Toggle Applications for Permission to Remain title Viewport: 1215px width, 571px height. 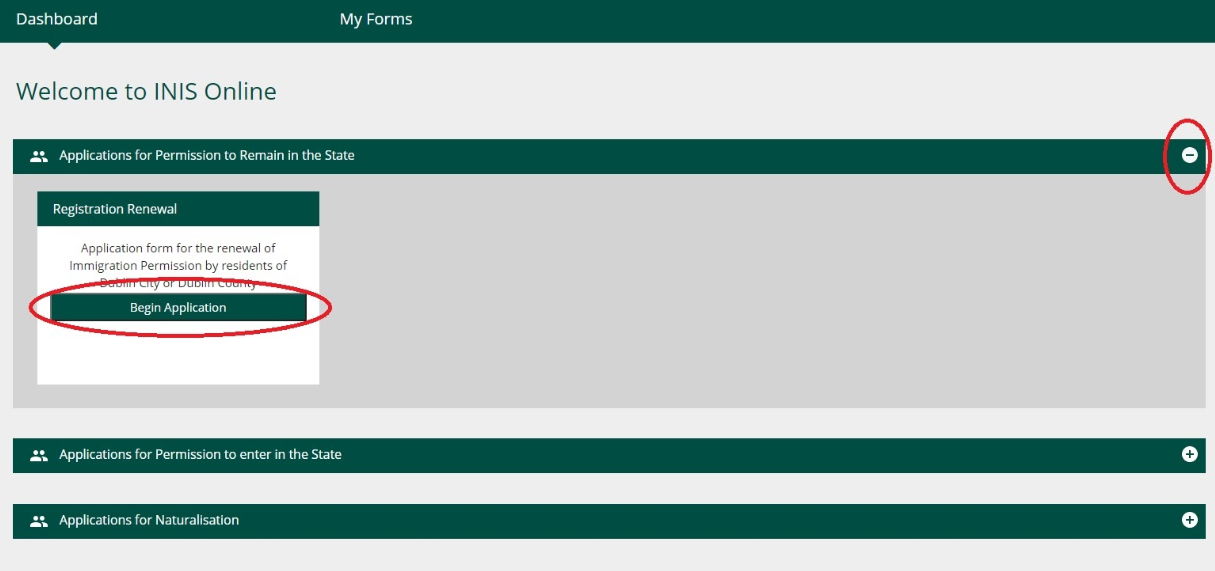click(207, 155)
